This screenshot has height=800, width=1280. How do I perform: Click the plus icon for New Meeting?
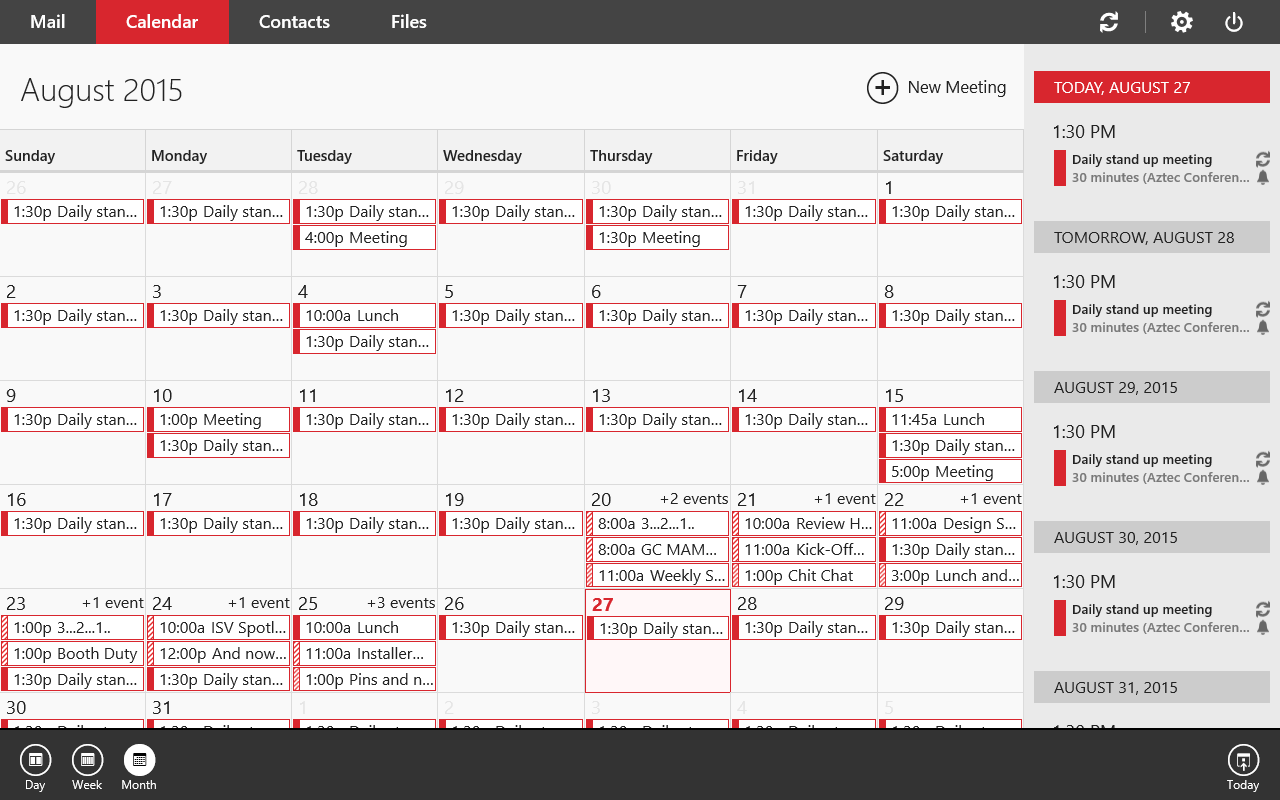coord(882,88)
